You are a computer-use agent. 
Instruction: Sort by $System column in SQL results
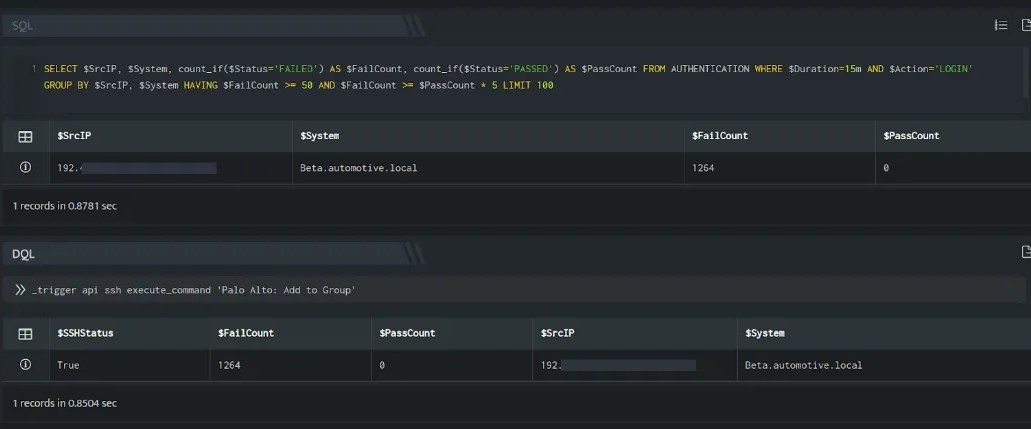320,136
